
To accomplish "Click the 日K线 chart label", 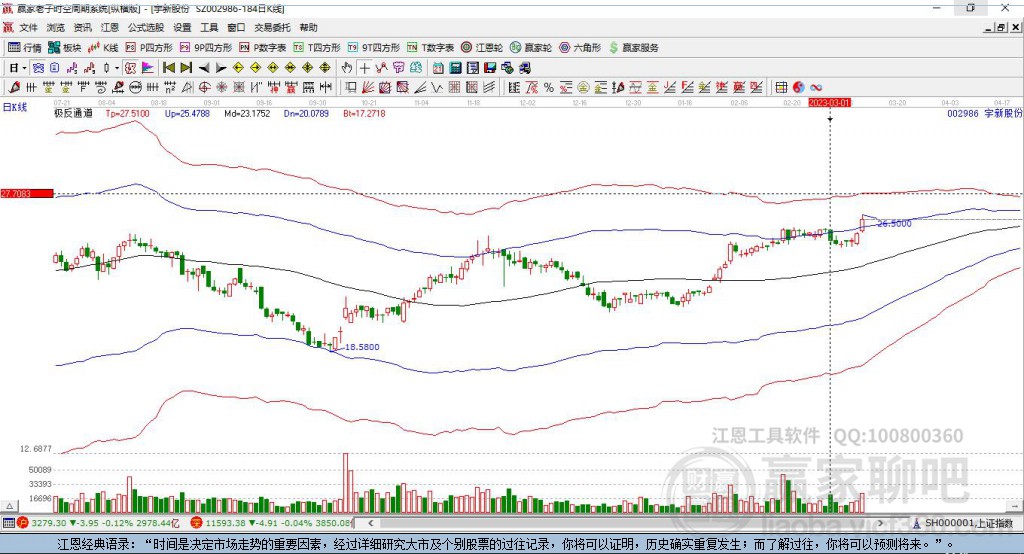I will click(x=15, y=107).
